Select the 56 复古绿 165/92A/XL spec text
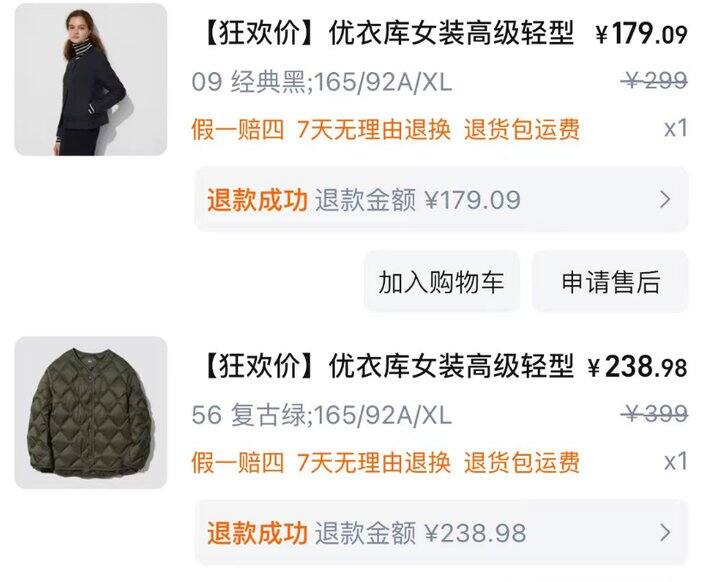720x582 pixels. tap(321, 415)
